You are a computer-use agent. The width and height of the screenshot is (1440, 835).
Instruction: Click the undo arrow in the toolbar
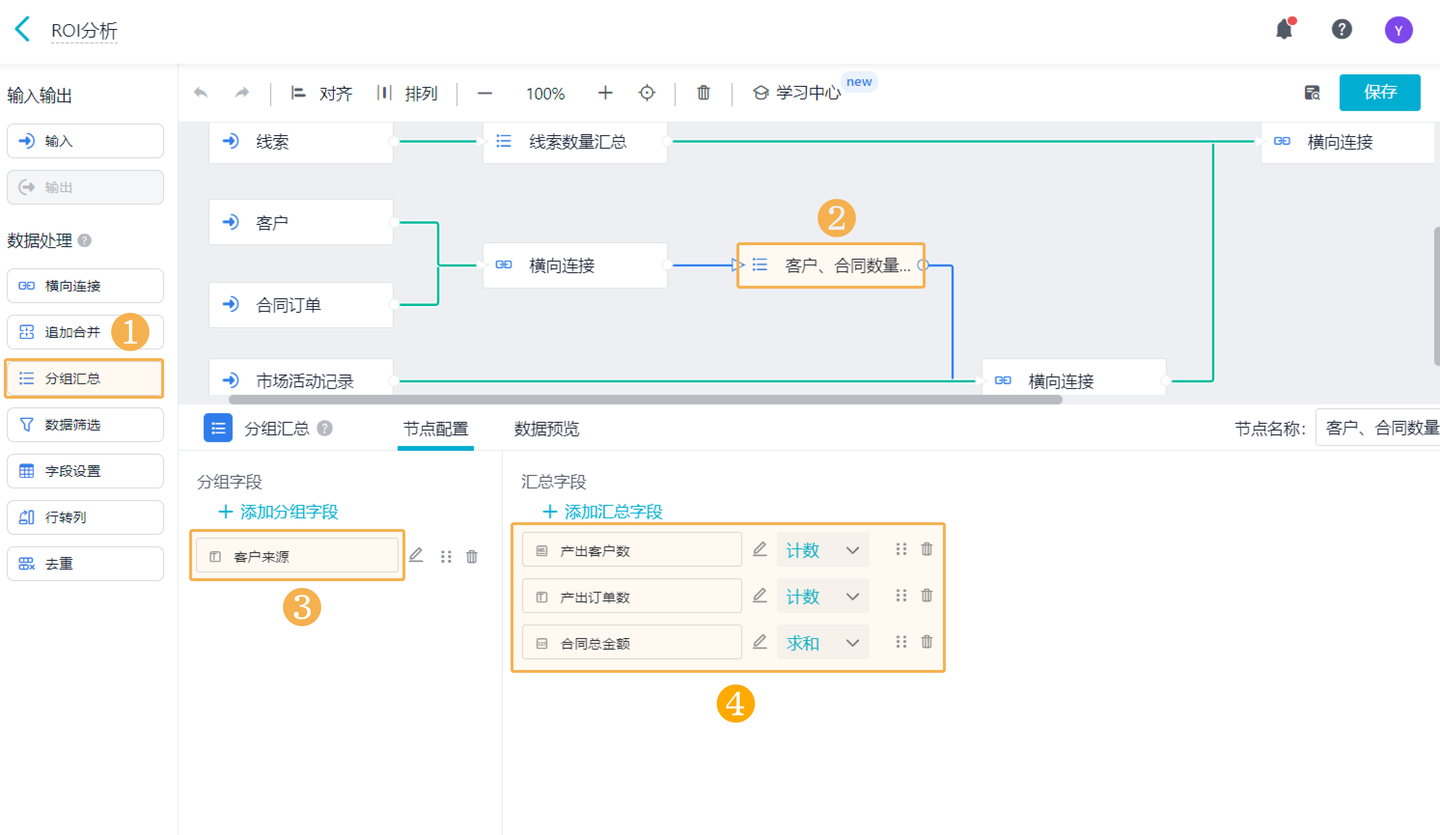coord(200,92)
